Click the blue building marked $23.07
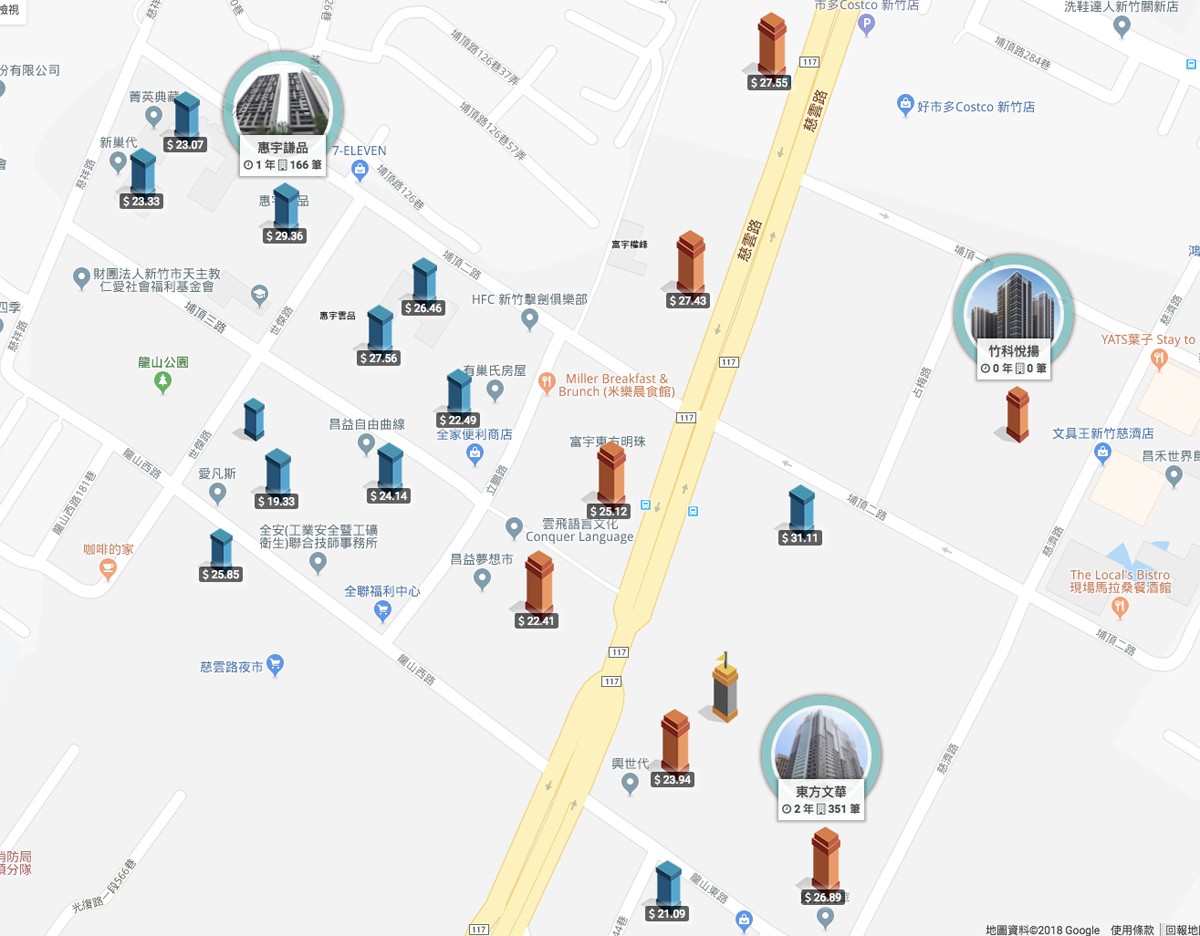 click(x=186, y=115)
